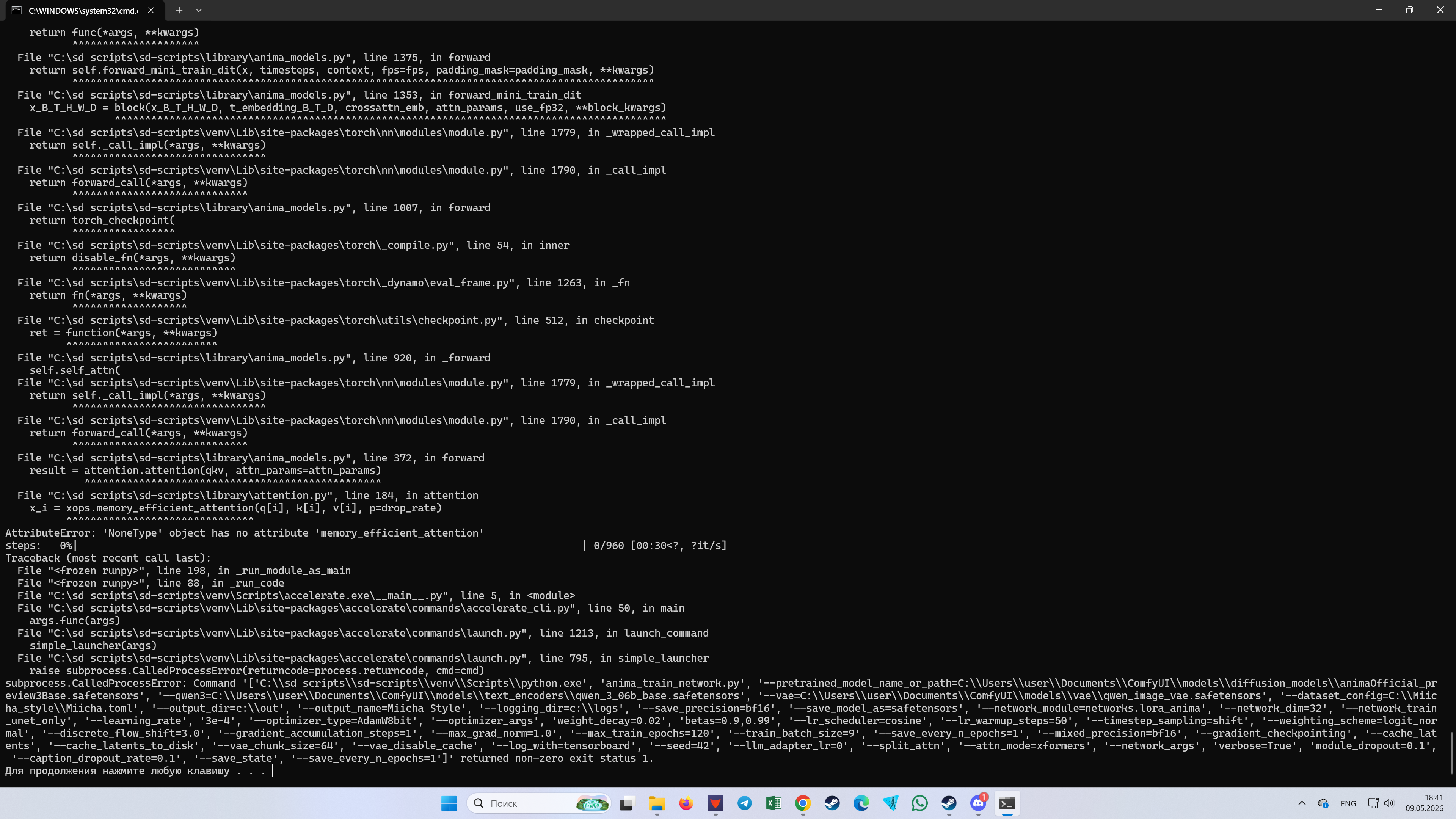Select the active Terminal taskbar icon
Image resolution: width=1456 pixels, height=819 pixels.
point(1007,803)
